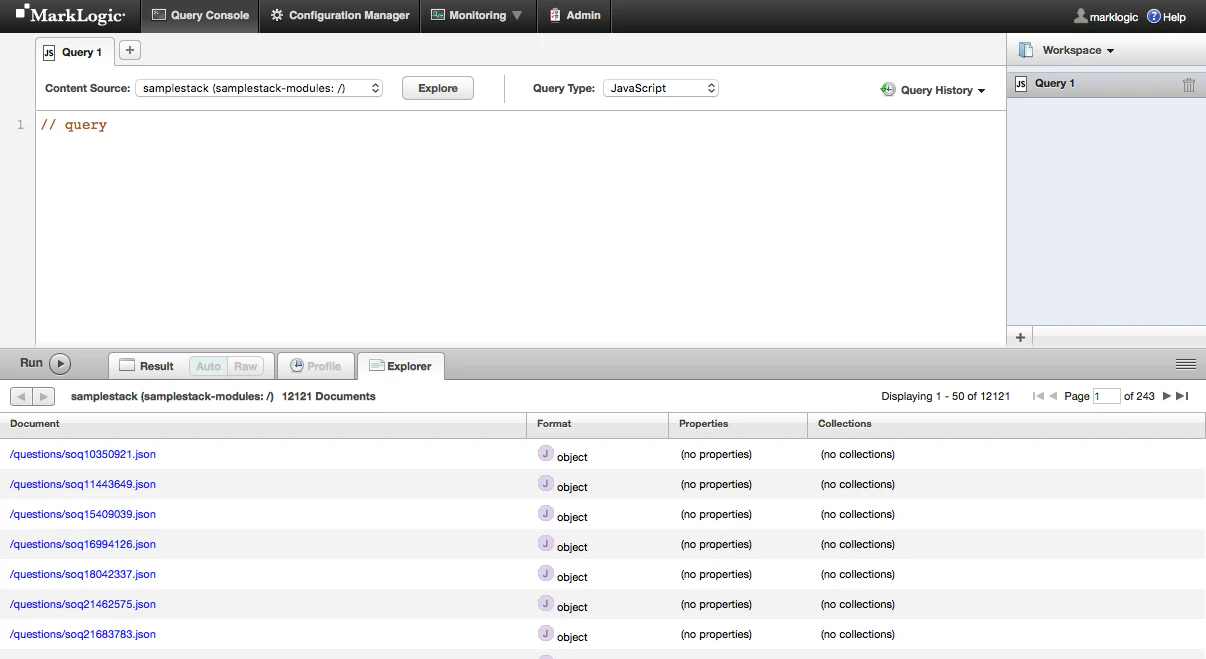This screenshot has width=1206, height=659.
Task: Open the Configuration Manager tab
Action: click(340, 16)
